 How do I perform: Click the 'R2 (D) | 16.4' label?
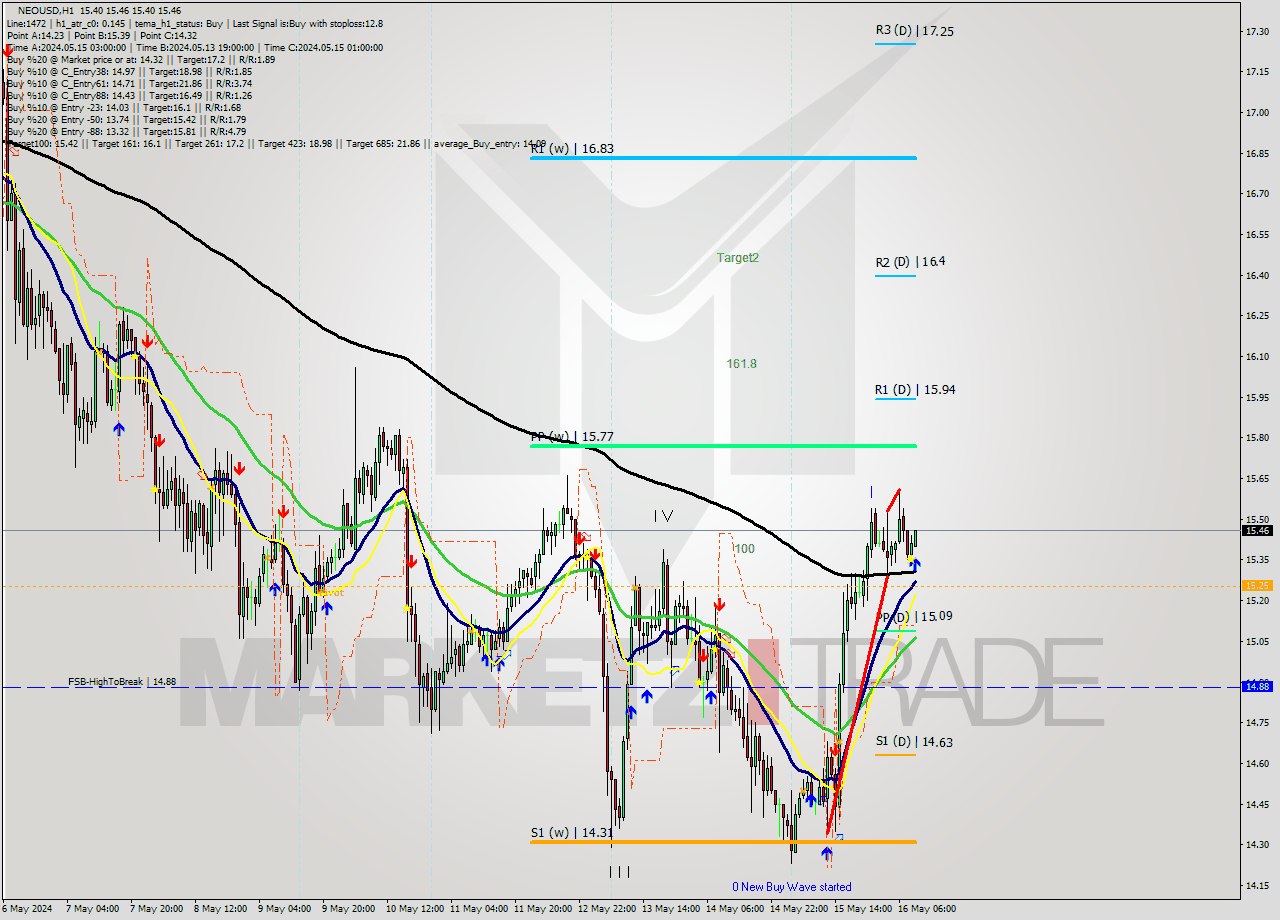tap(910, 262)
